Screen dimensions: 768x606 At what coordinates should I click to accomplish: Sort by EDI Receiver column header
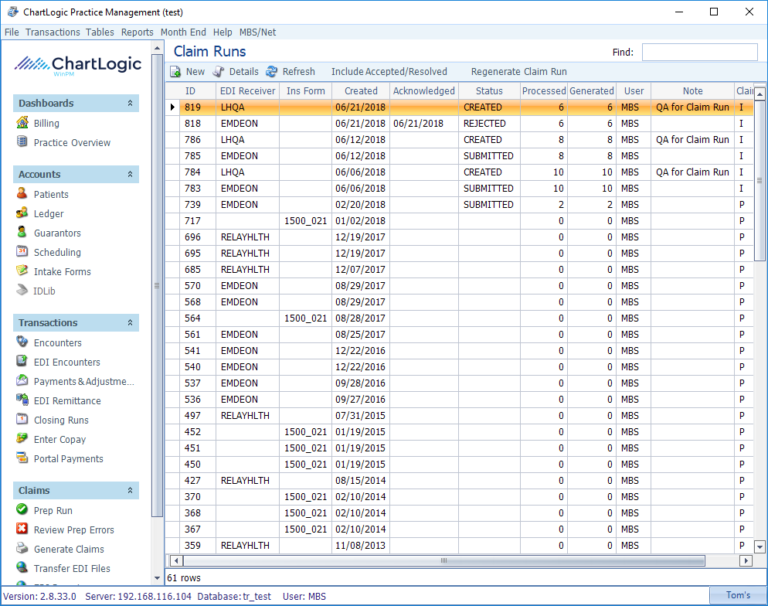[x=248, y=91]
